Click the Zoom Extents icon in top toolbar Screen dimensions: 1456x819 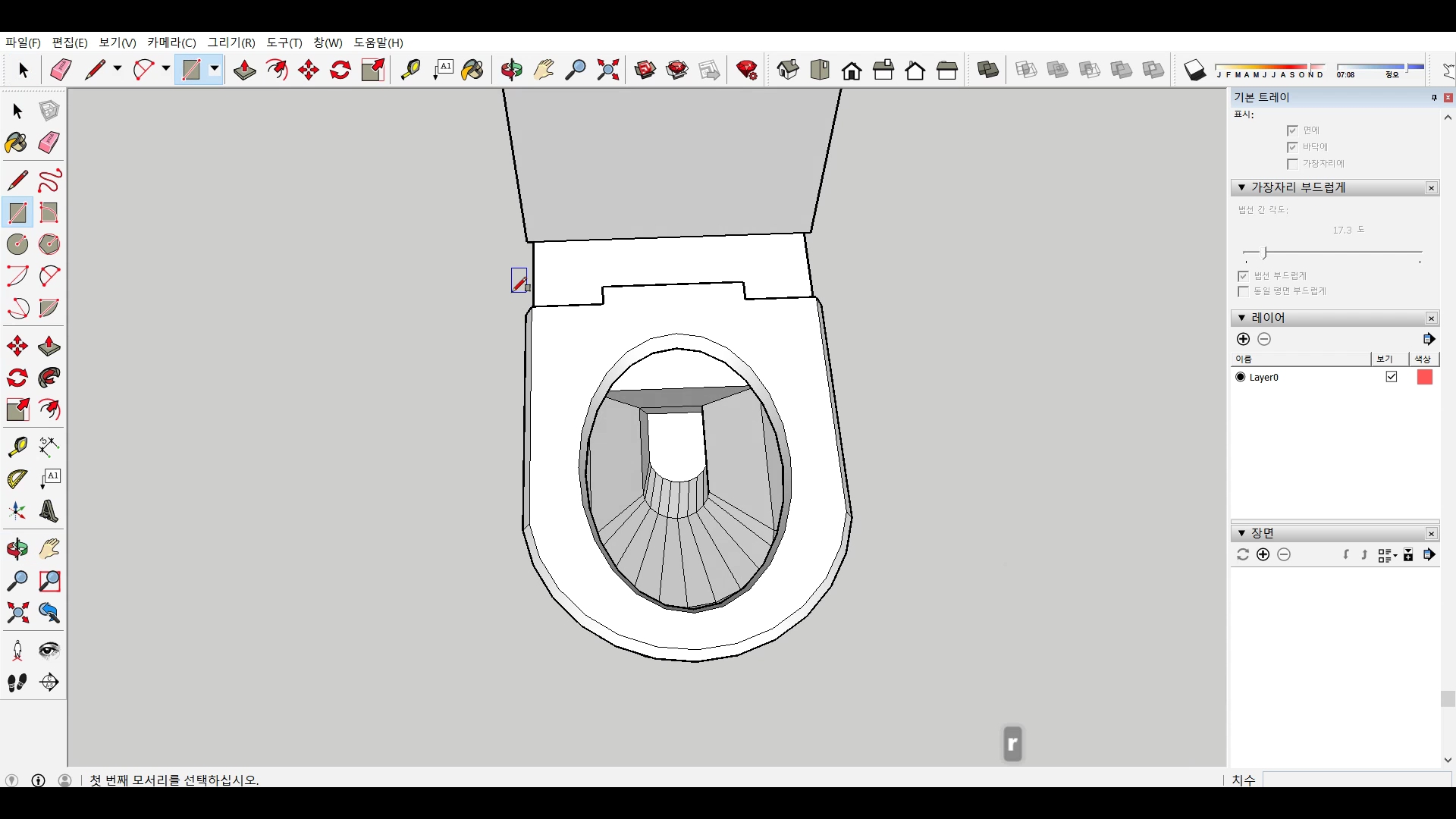[607, 71]
